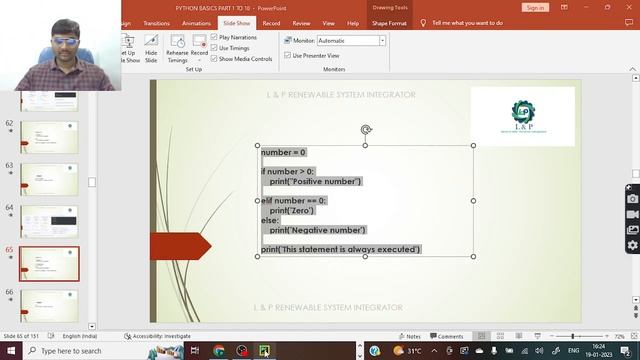
Task: Click the Record slide show icon
Action: 199,42
